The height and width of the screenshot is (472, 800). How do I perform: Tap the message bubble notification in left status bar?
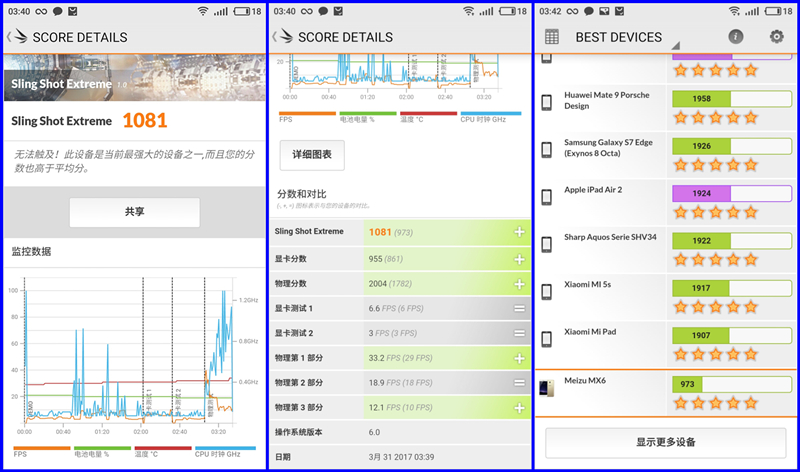58,11
